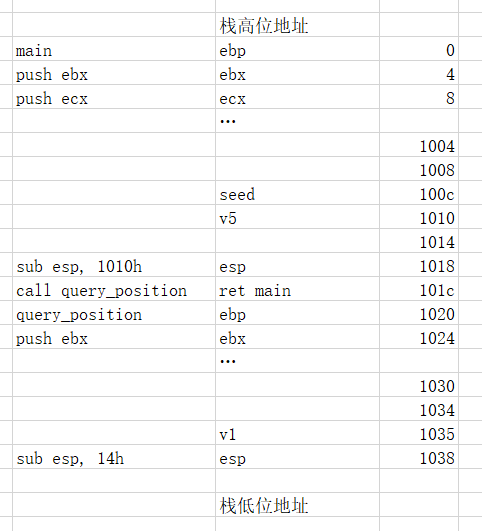Click the '栈低位地址' cell
Viewport: 482px width, 531px height.
(297, 505)
